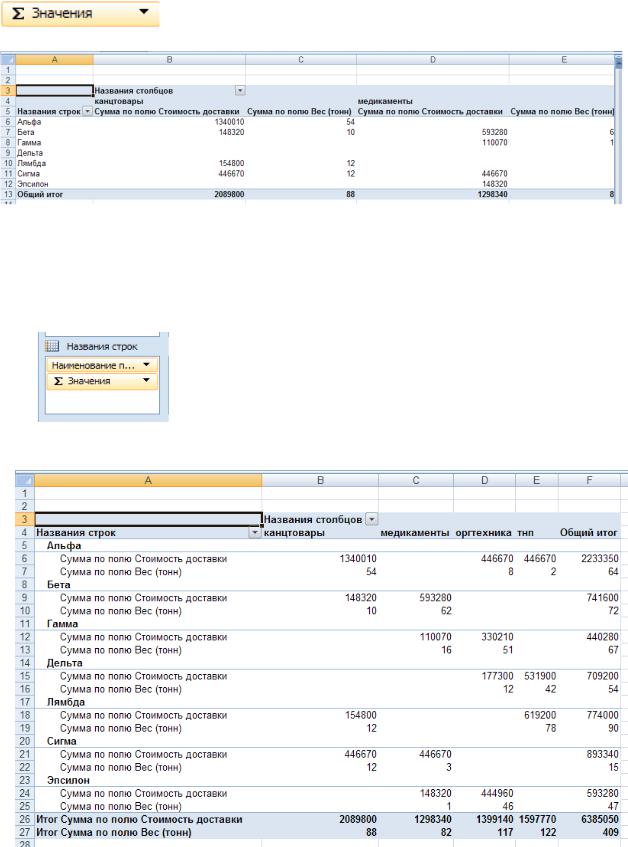Click Гамма total value 440280
This screenshot has width=628, height=847.
click(603, 637)
